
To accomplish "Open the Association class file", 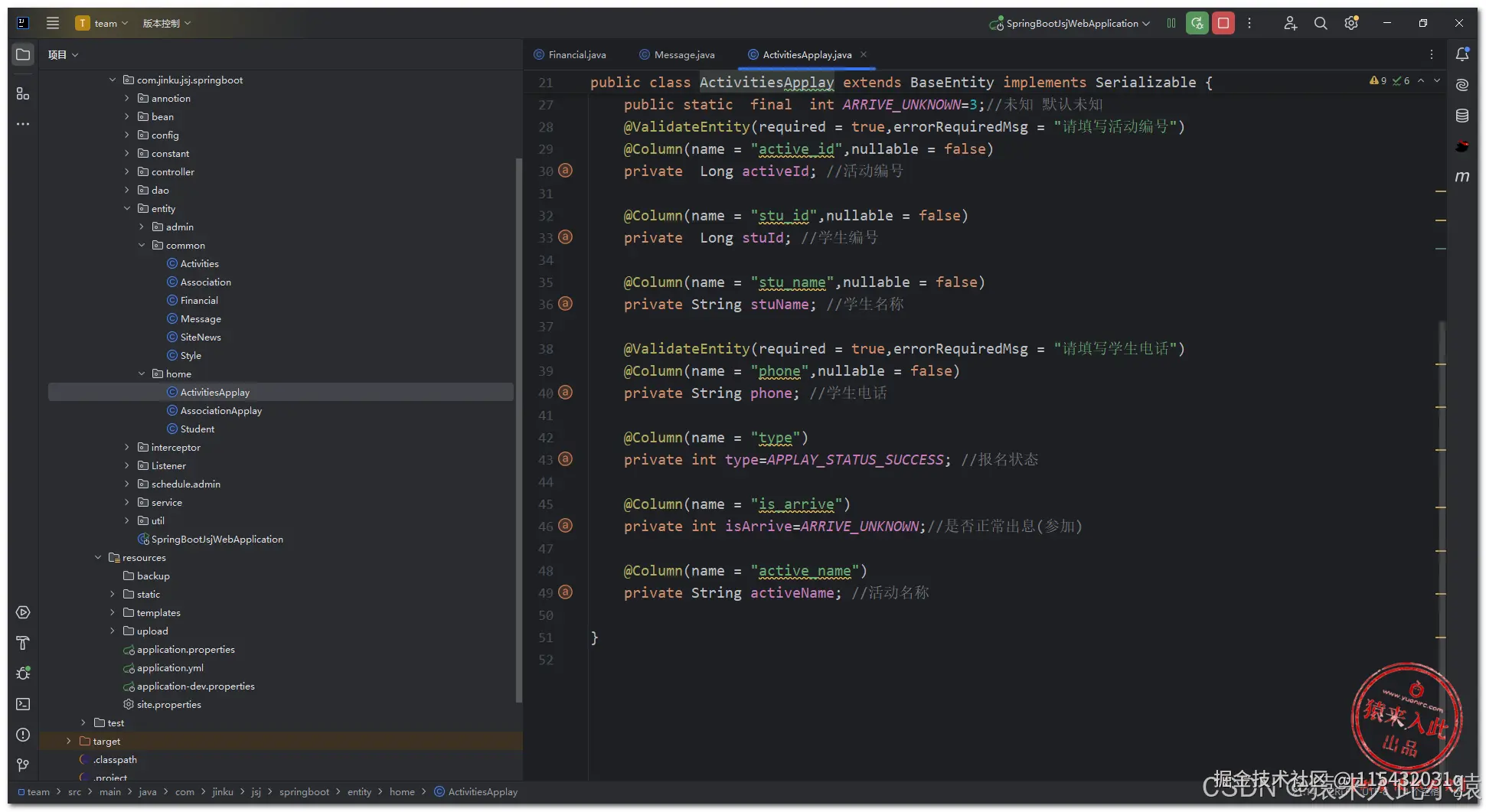I will [205, 282].
